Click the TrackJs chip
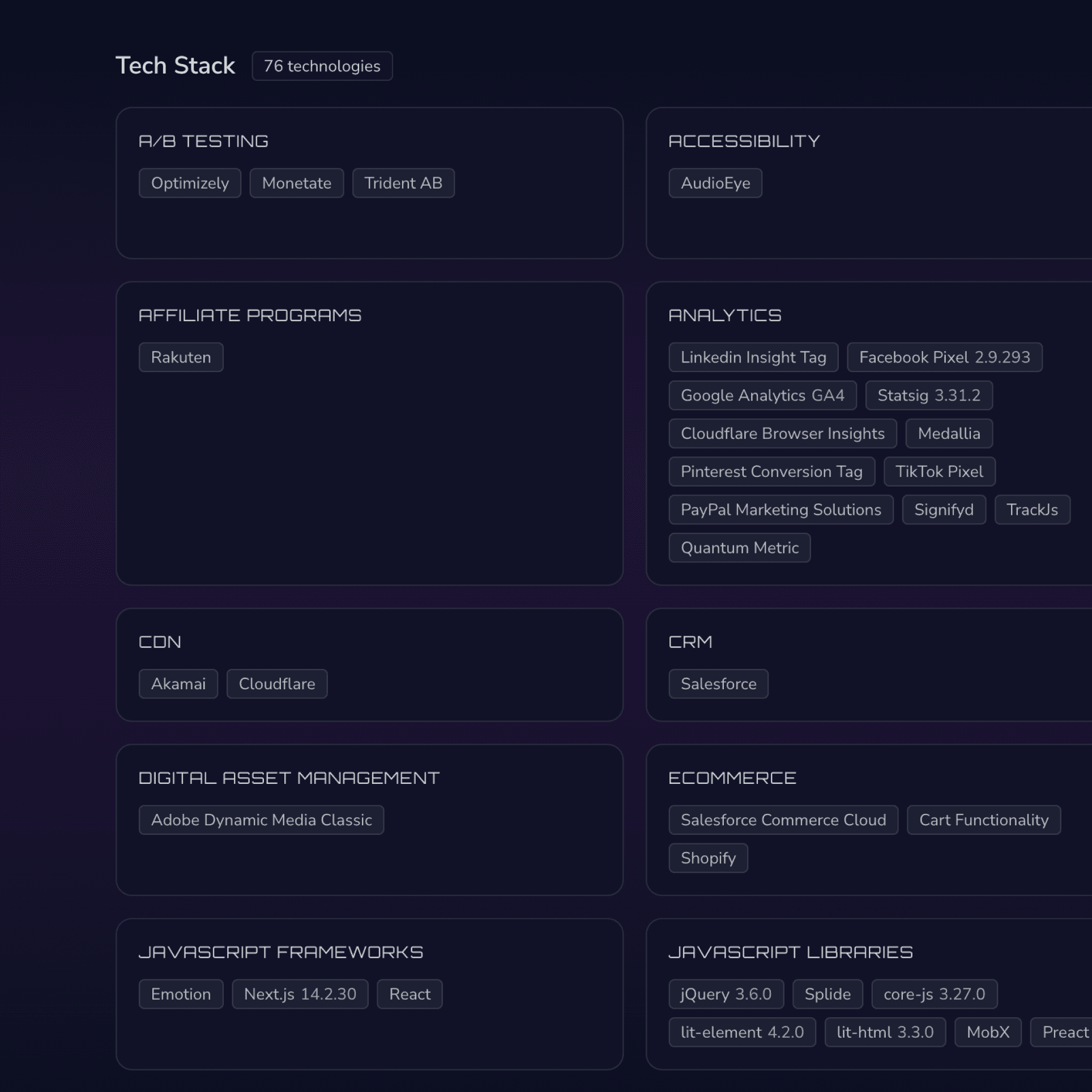 [1033, 510]
